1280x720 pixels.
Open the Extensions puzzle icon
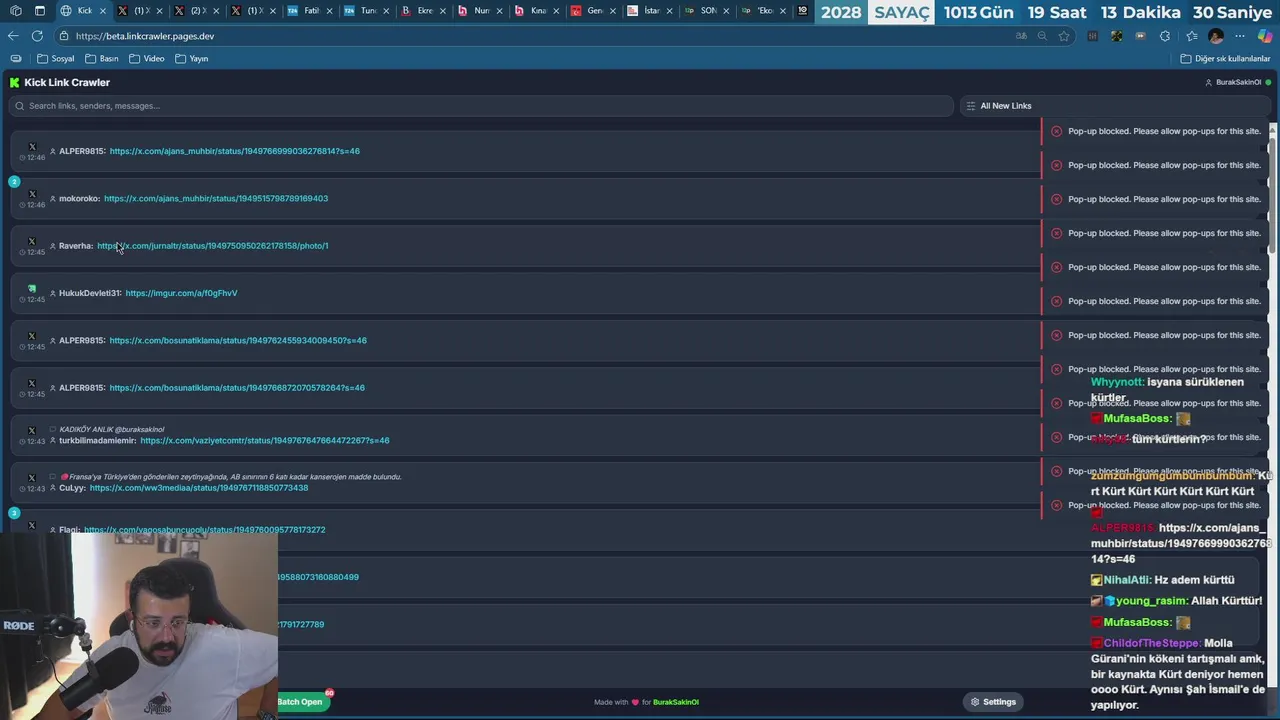[x=1165, y=36]
